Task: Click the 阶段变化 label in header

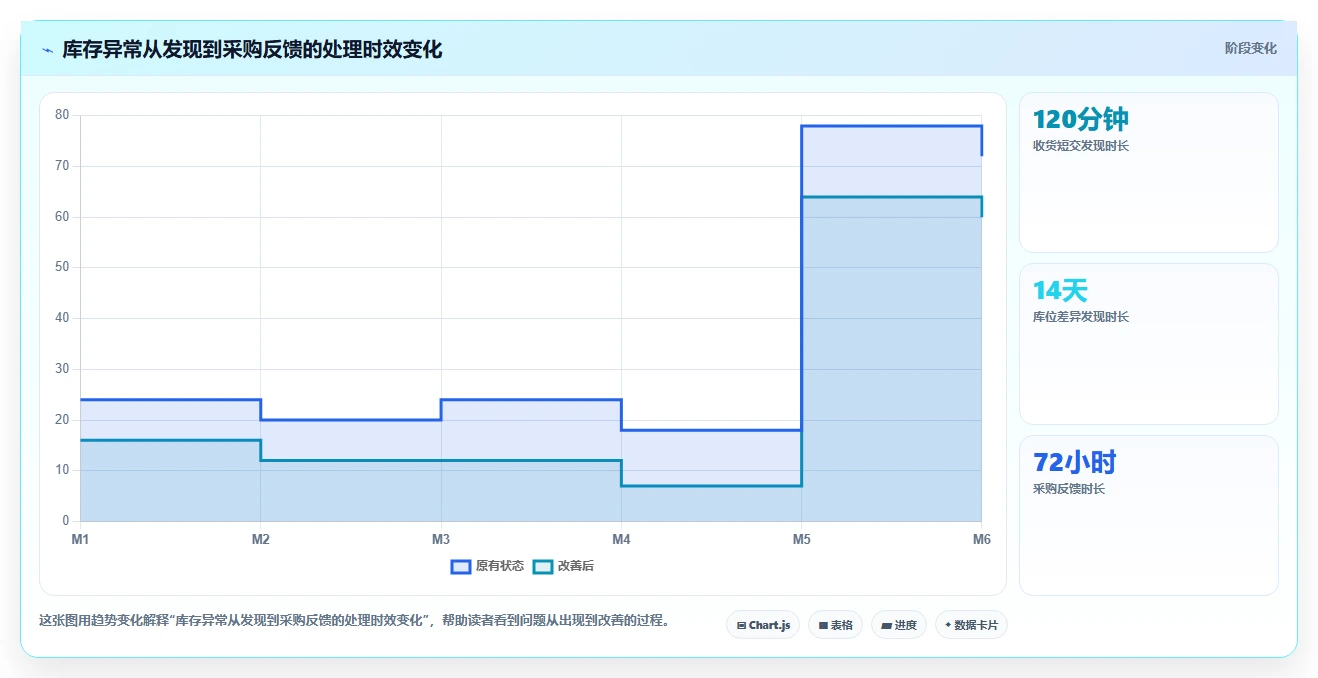Action: tap(1250, 48)
